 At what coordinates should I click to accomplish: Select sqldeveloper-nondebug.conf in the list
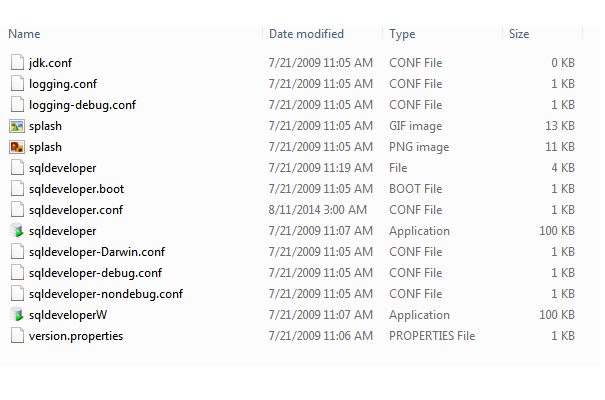(106, 294)
